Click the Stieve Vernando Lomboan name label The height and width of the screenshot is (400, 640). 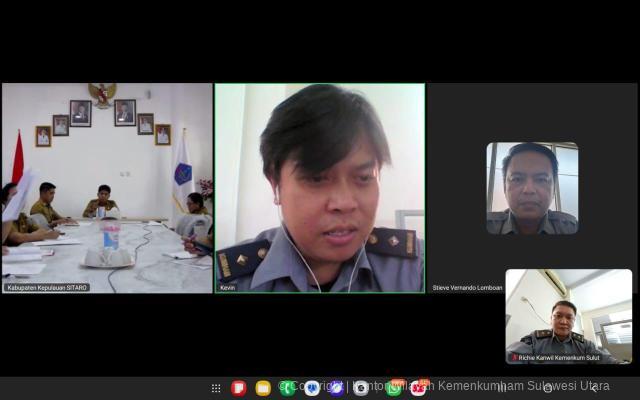pyautogui.click(x=467, y=288)
